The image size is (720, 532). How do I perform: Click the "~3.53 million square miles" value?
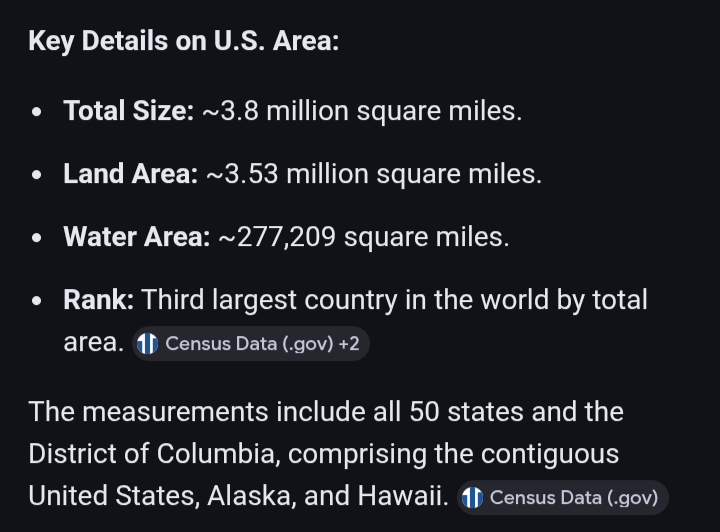click(x=374, y=174)
